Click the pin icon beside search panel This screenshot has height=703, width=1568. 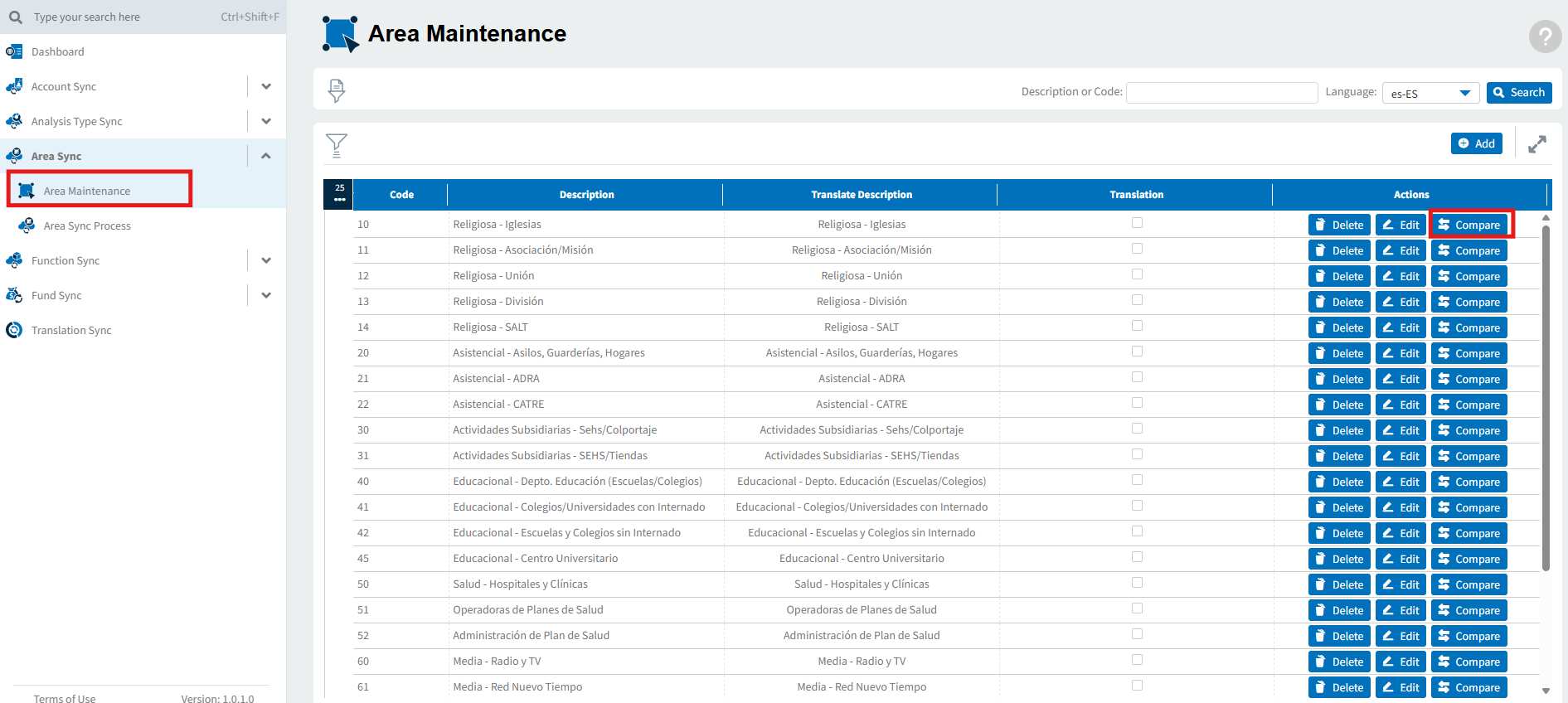[336, 90]
